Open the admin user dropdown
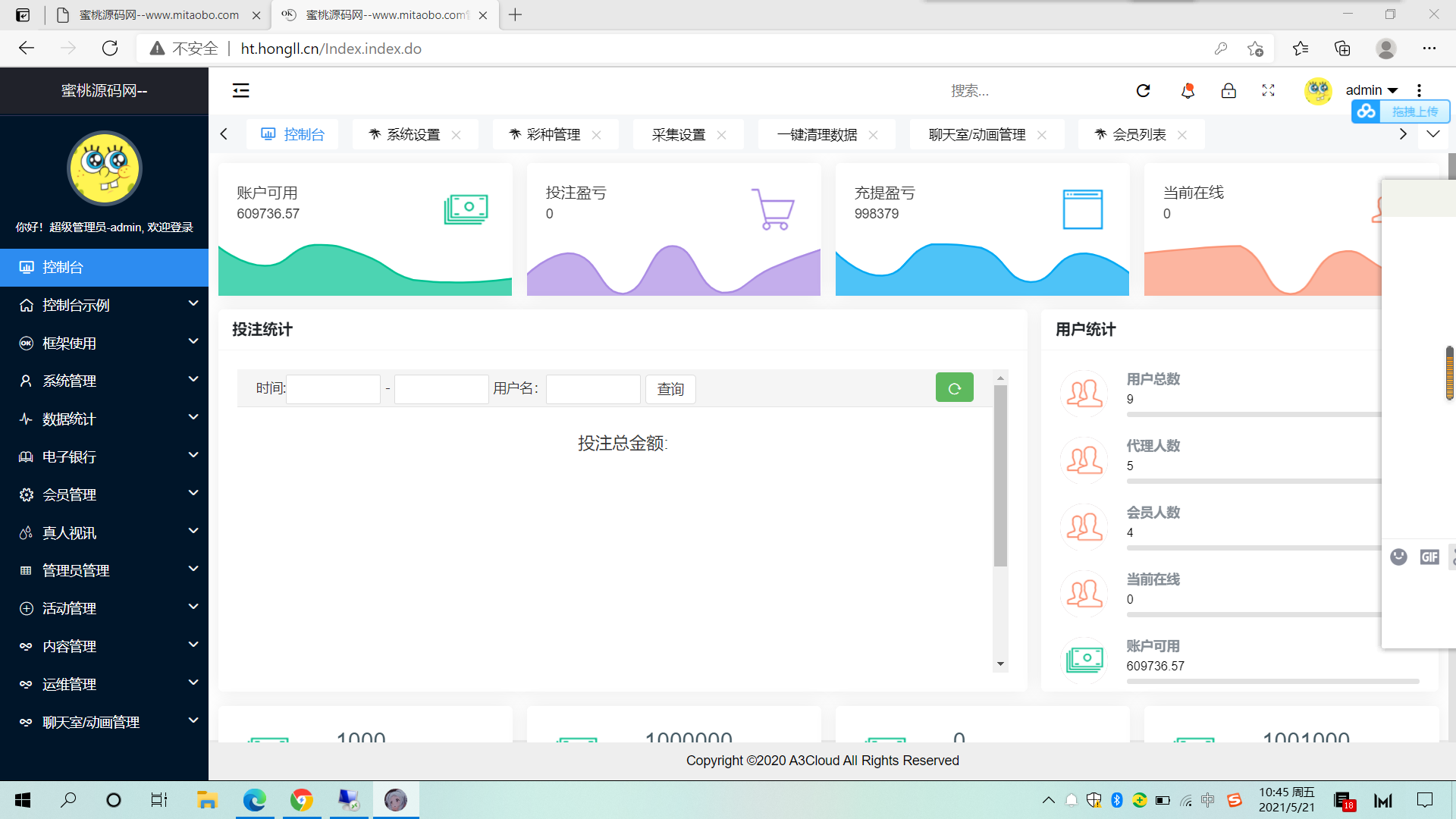The image size is (1456, 819). (x=1371, y=91)
